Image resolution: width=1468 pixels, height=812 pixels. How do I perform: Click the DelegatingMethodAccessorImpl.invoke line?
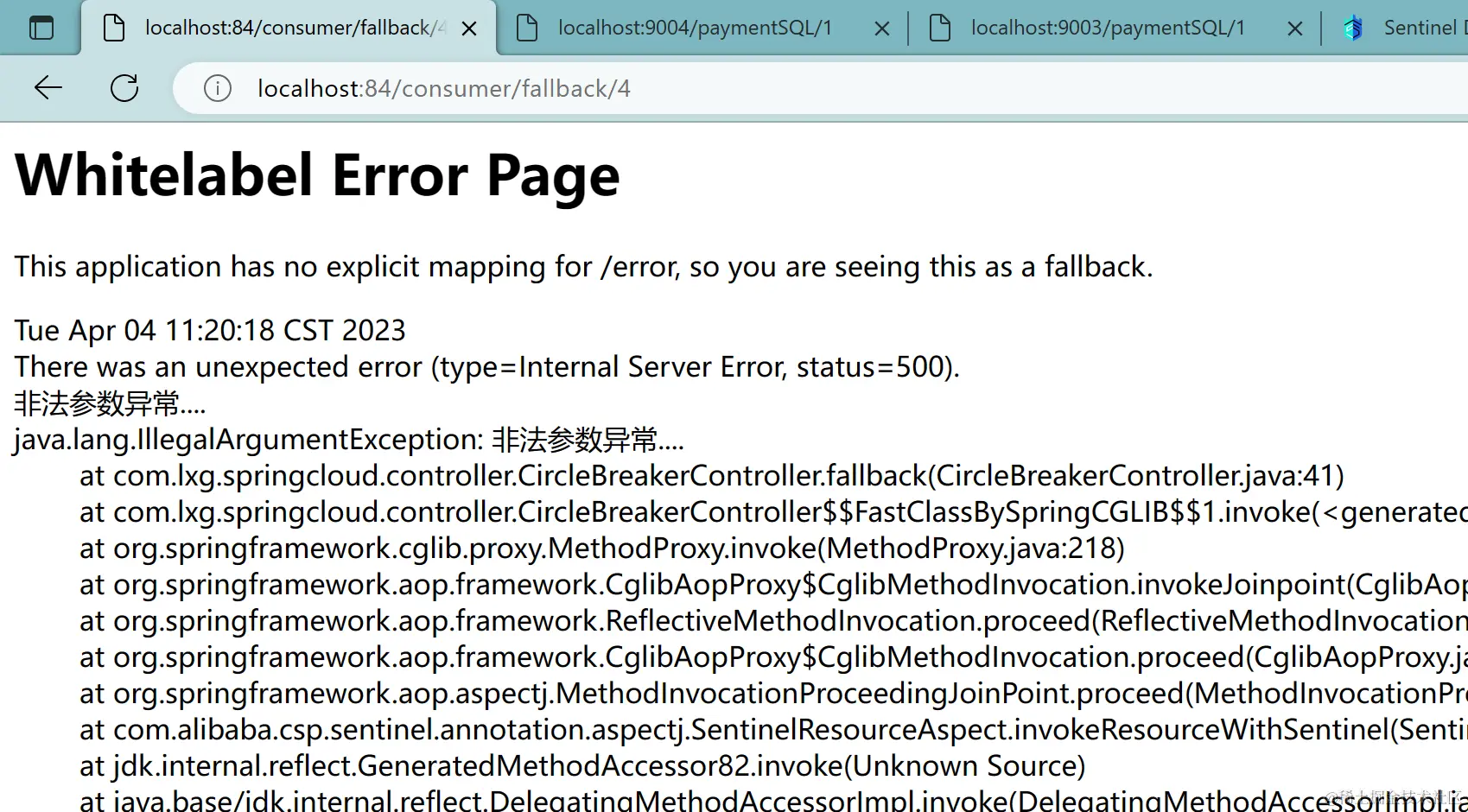click(773, 800)
